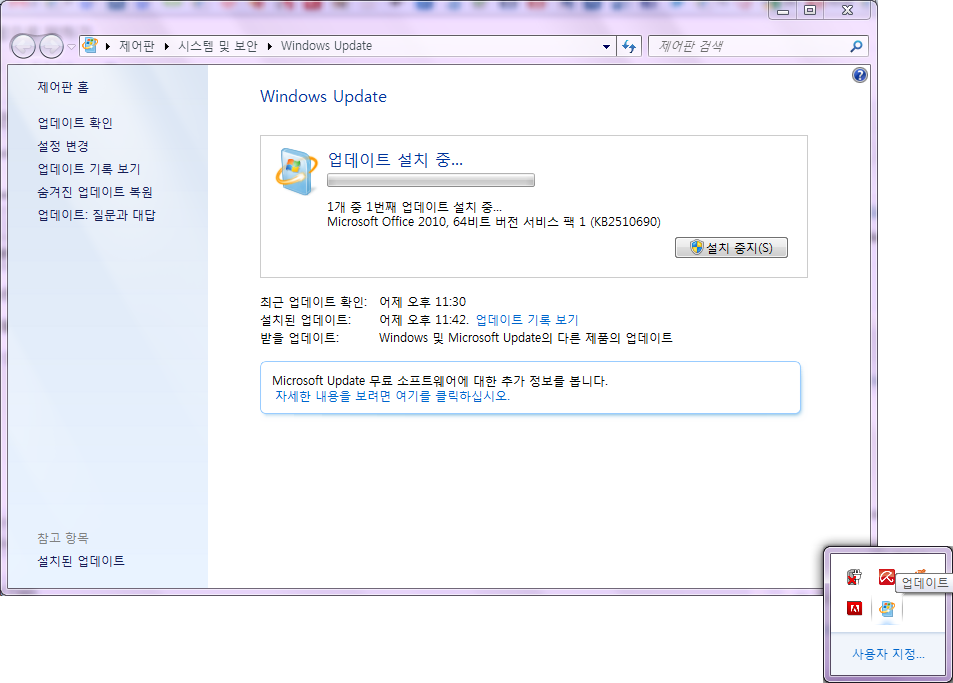Expand the address bar history dropdown
This screenshot has height=683, width=953.
tap(606, 46)
